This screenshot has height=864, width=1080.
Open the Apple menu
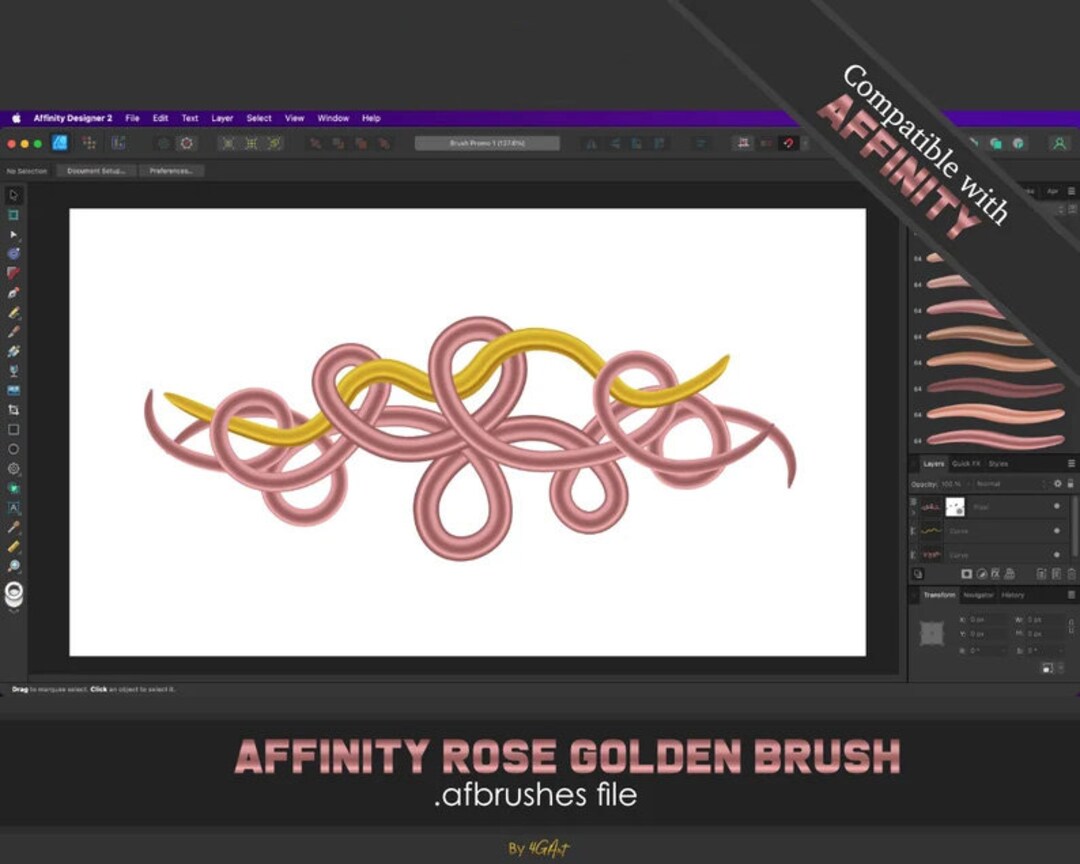point(17,118)
